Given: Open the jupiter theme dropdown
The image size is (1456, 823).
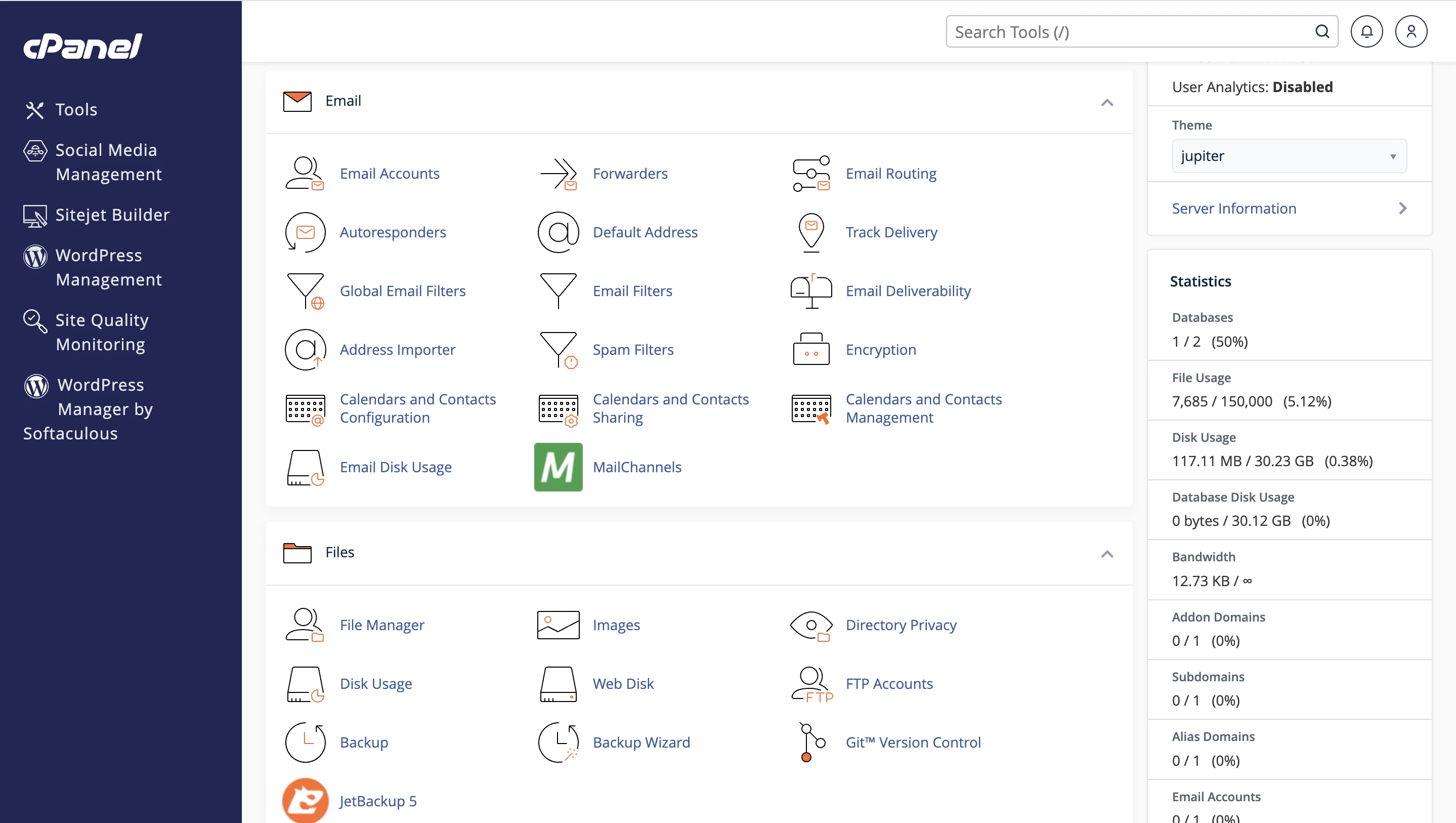Looking at the screenshot, I should (x=1289, y=155).
